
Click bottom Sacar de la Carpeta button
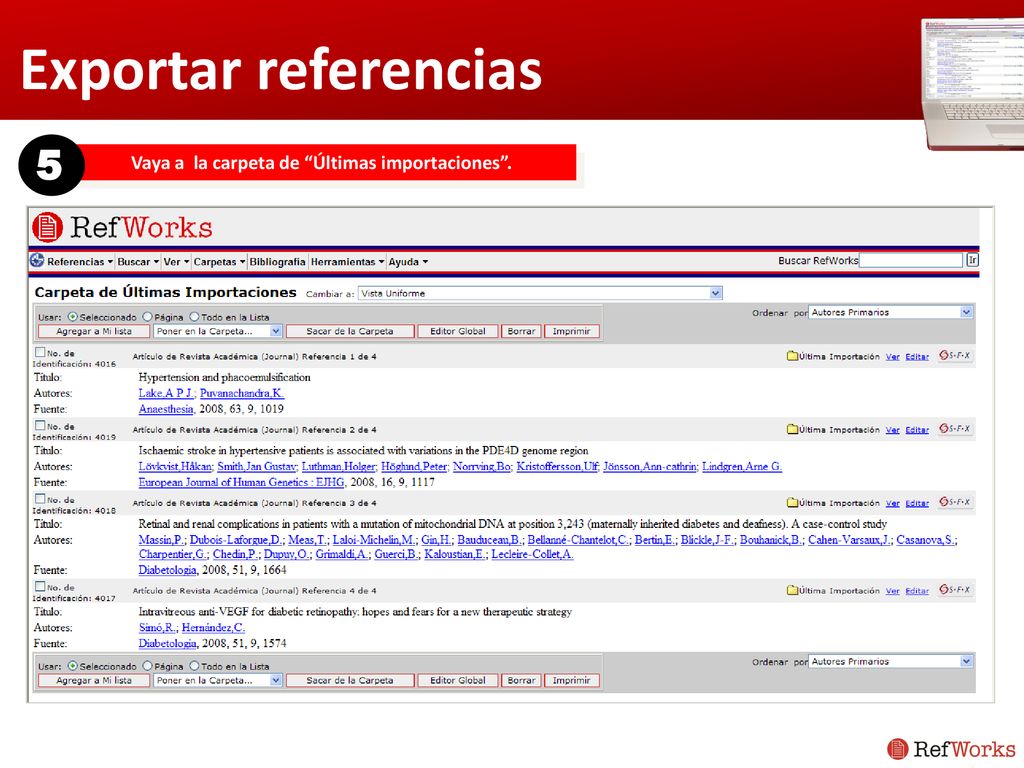pos(350,680)
